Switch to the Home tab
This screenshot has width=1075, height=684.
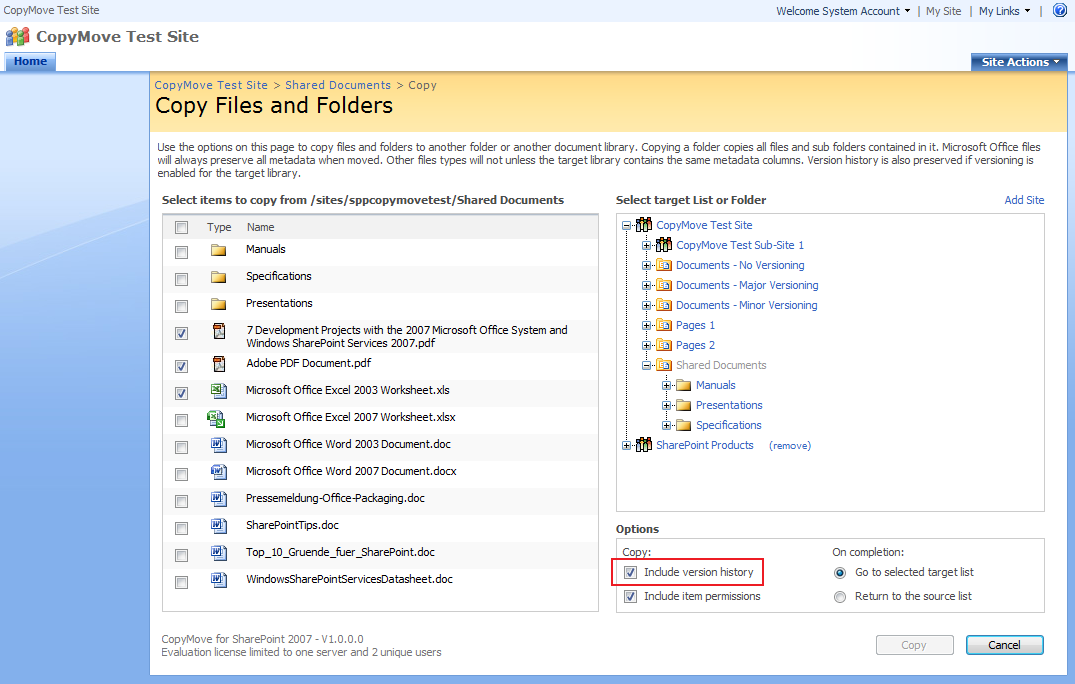pos(30,61)
